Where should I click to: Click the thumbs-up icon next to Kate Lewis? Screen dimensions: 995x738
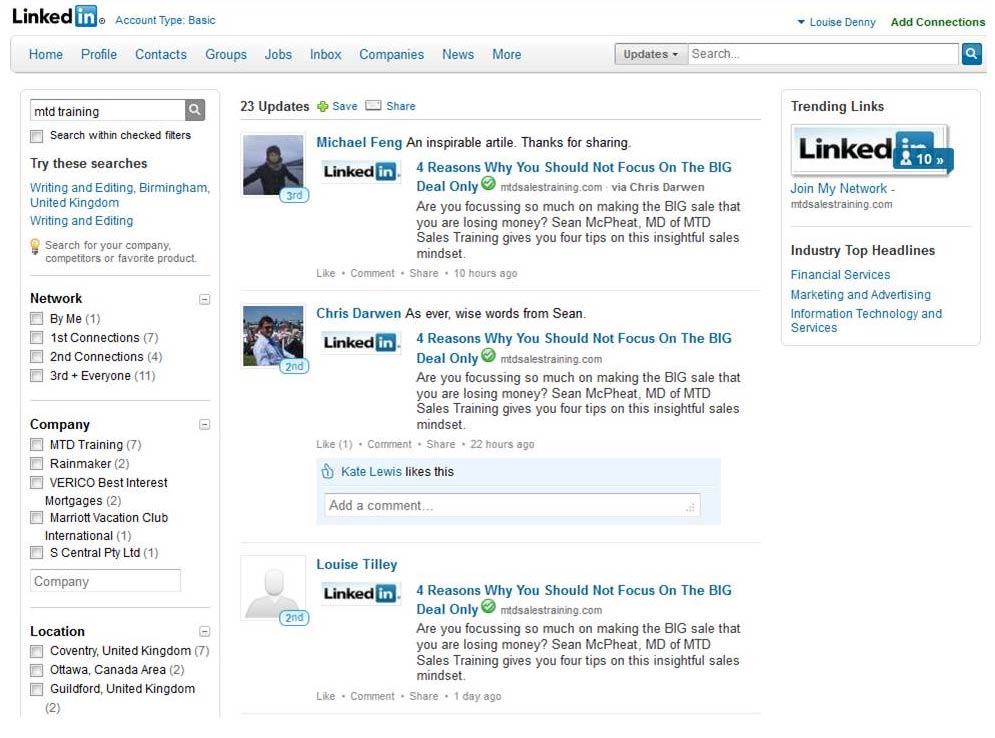click(x=327, y=471)
